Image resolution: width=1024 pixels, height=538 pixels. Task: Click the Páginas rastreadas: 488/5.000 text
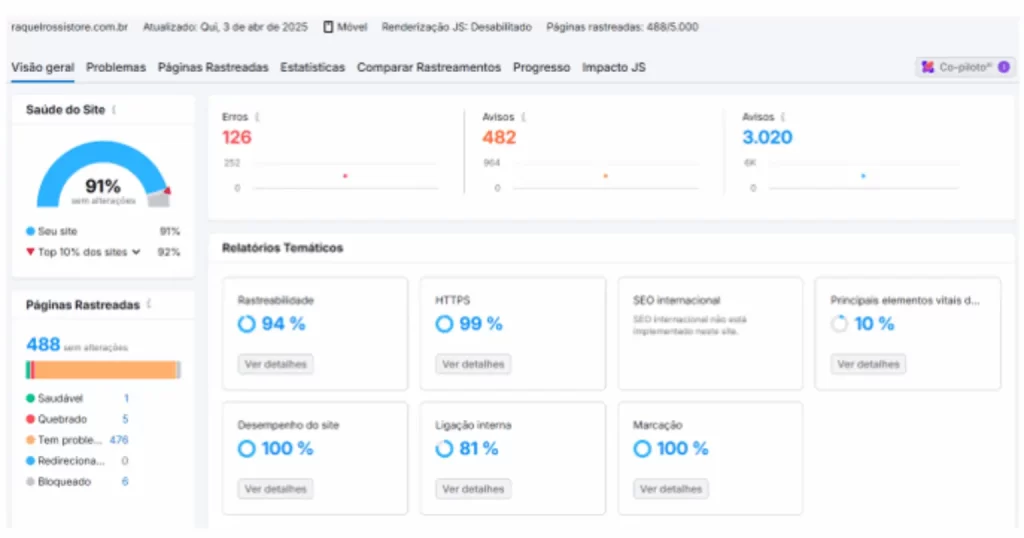pos(622,27)
